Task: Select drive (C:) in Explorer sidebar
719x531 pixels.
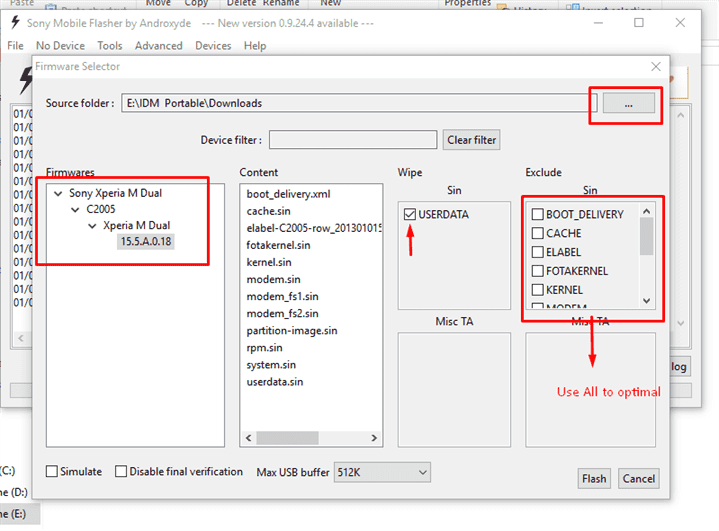Action: [x=8, y=471]
